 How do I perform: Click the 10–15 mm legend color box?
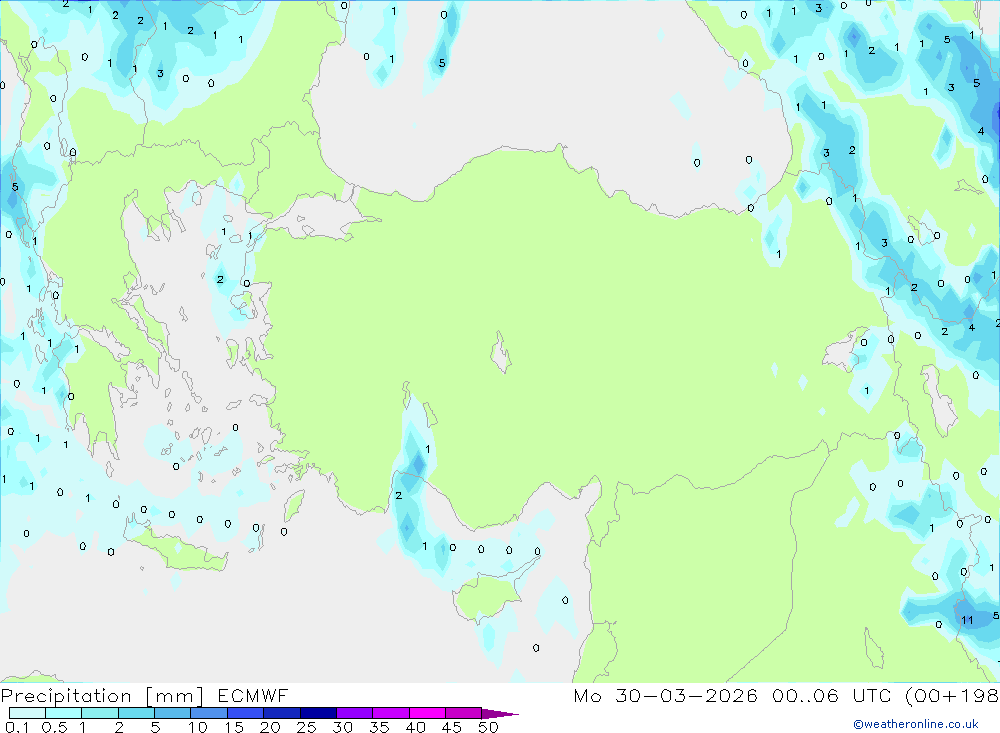[x=209, y=713]
